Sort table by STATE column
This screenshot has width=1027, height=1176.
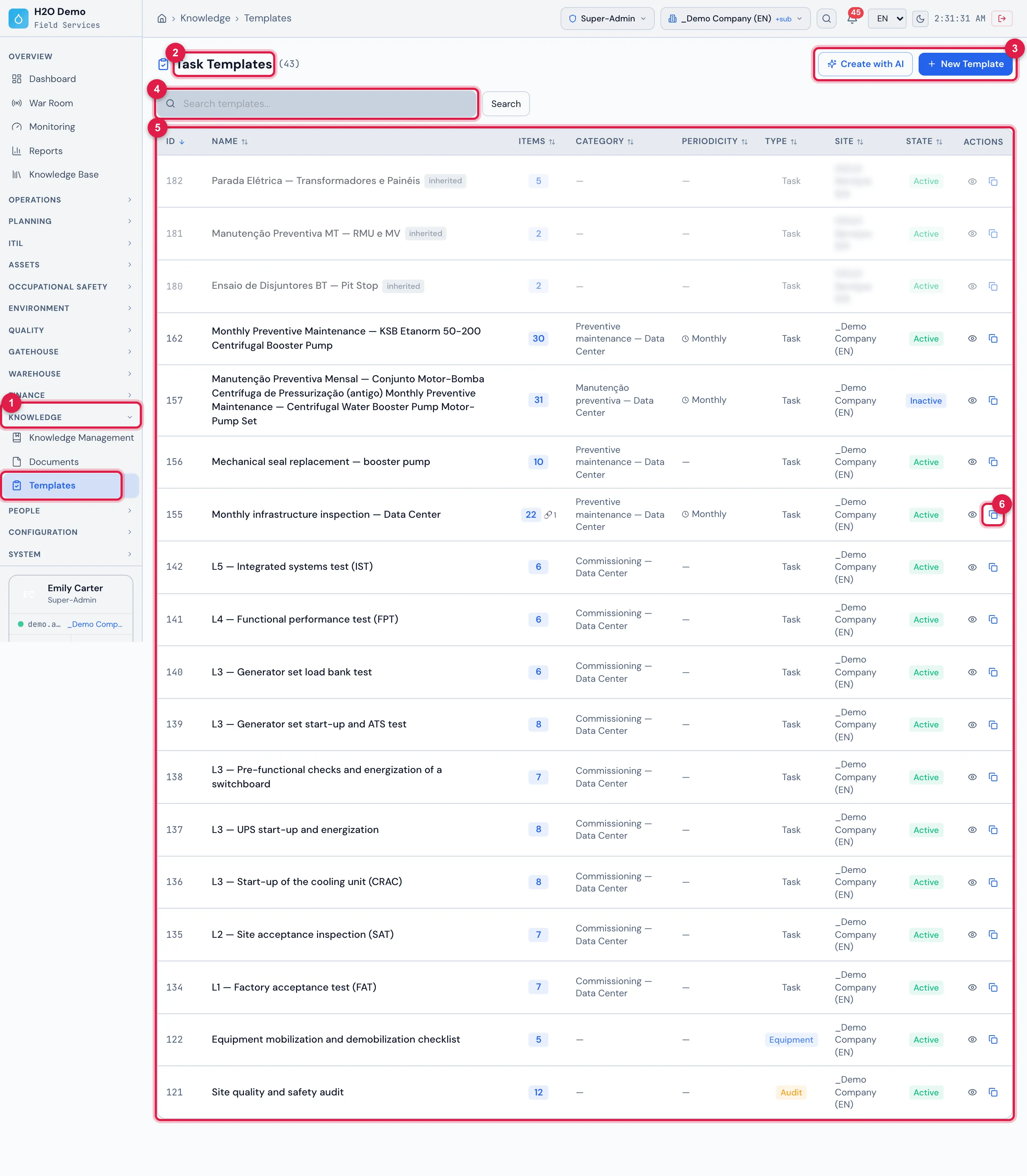tap(923, 142)
